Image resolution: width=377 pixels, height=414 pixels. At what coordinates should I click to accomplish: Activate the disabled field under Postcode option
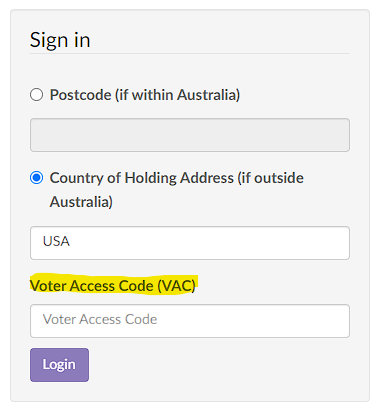(190, 135)
